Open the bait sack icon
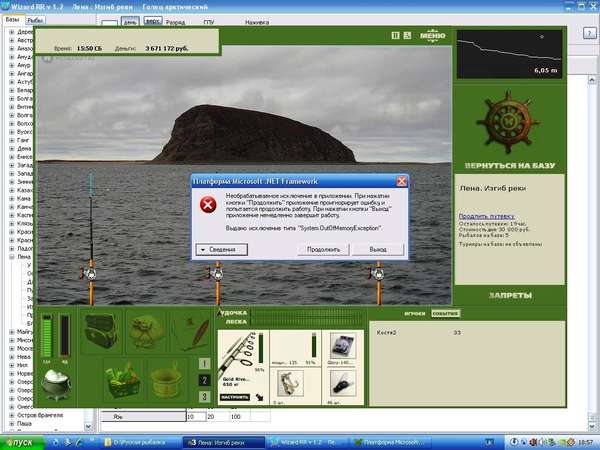The image size is (600, 450). point(145,332)
